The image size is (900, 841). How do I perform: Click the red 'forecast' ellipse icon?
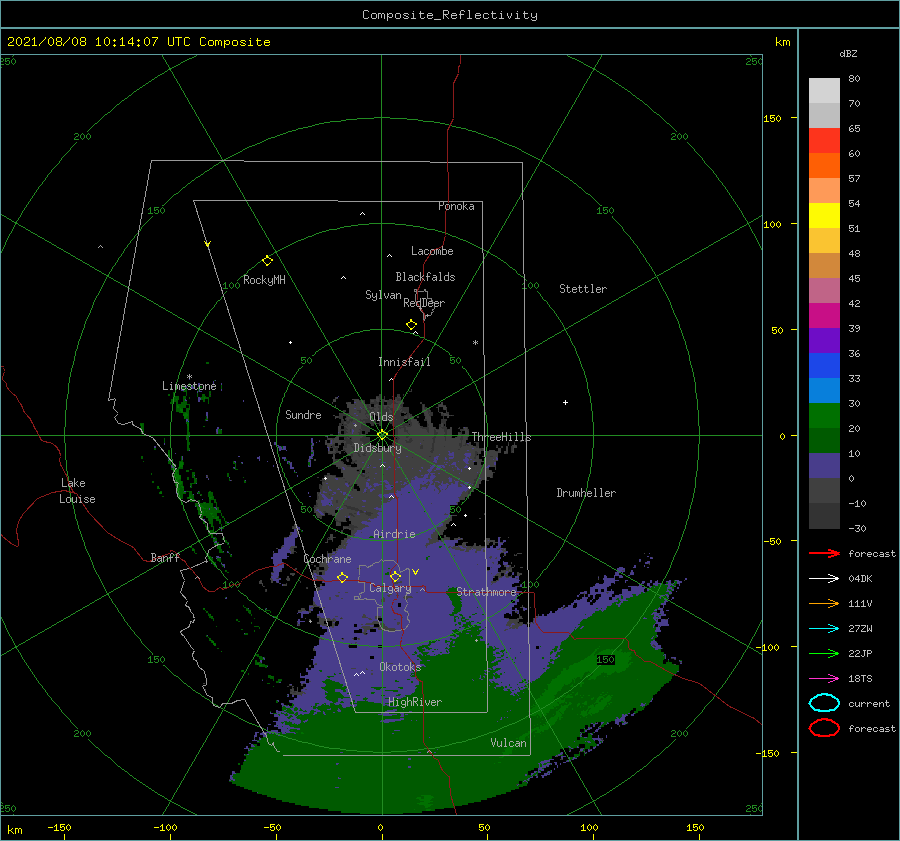click(824, 728)
